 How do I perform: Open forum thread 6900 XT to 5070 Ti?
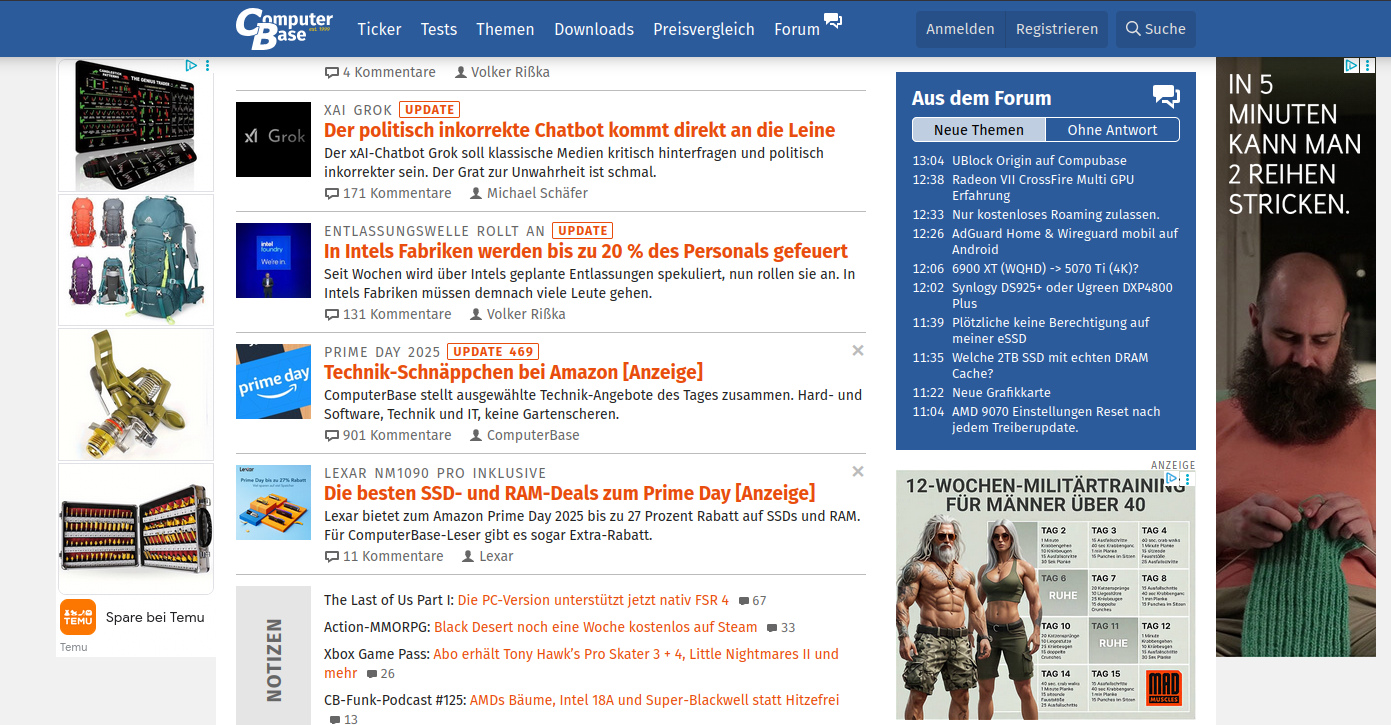1045,269
